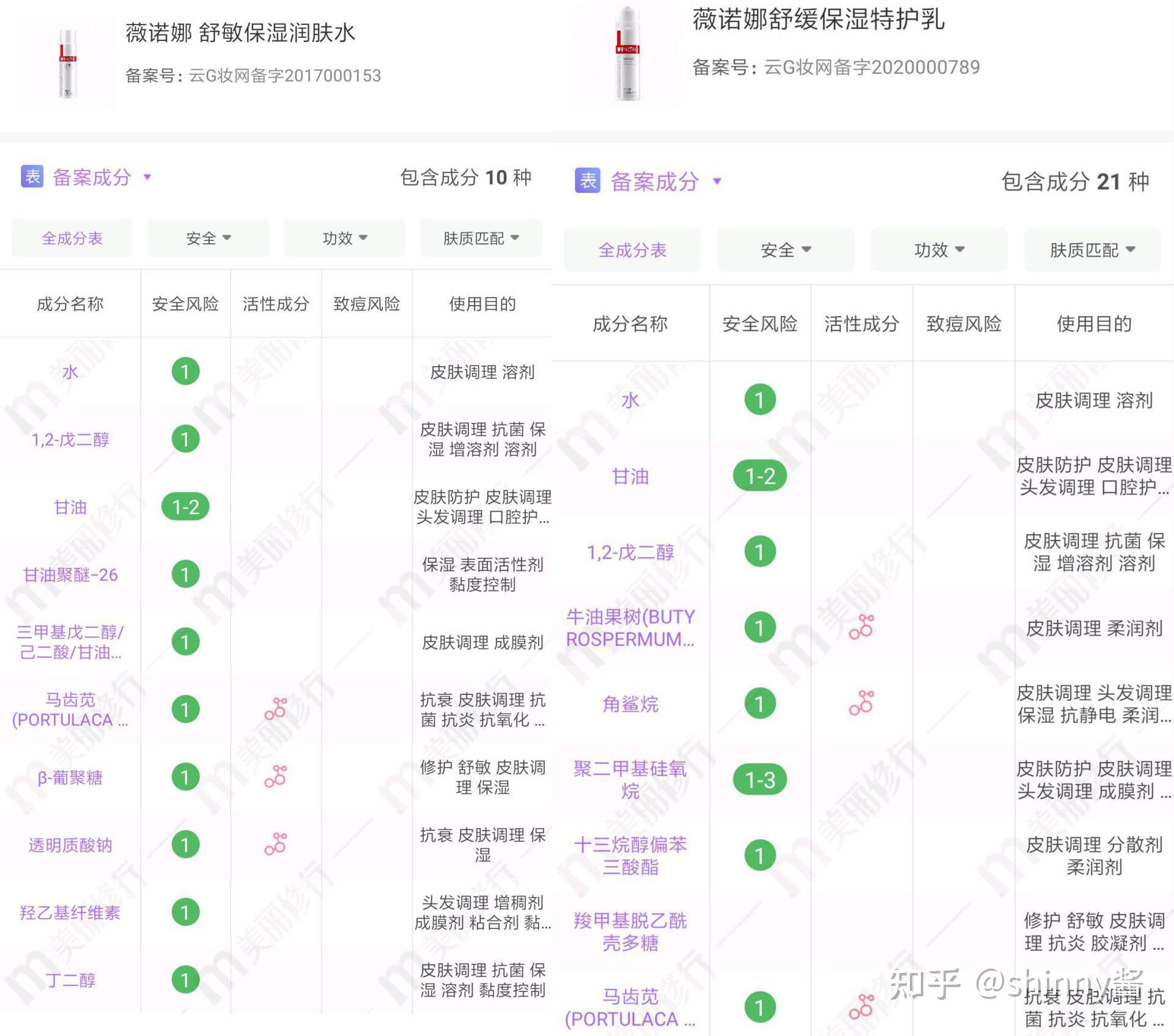Screen dimensions: 1174x1036
Task: Expand right 备案成分 dropdown arrow
Action: pos(717,182)
